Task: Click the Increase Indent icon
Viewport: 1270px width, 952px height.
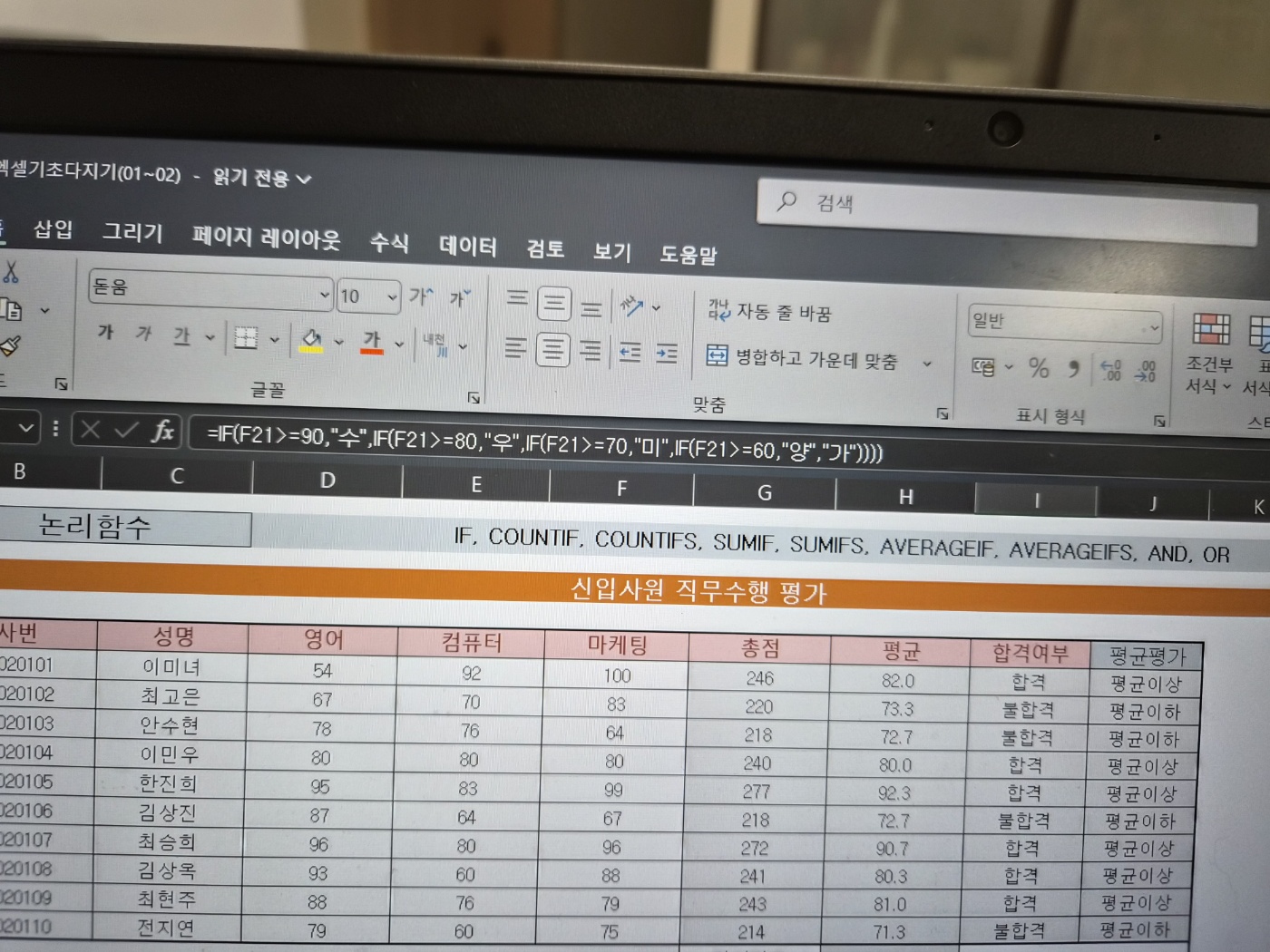Action: (667, 354)
